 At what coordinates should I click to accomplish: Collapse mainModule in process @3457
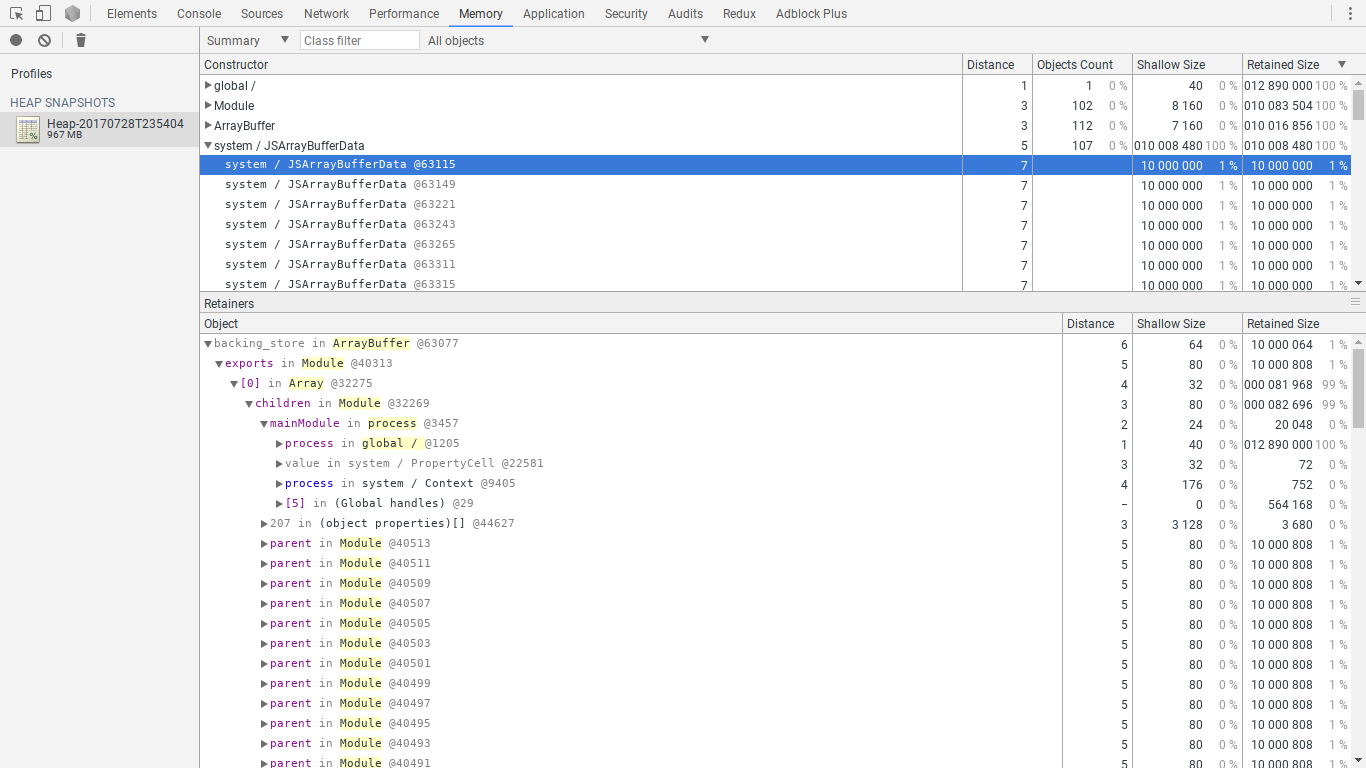[x=264, y=423]
